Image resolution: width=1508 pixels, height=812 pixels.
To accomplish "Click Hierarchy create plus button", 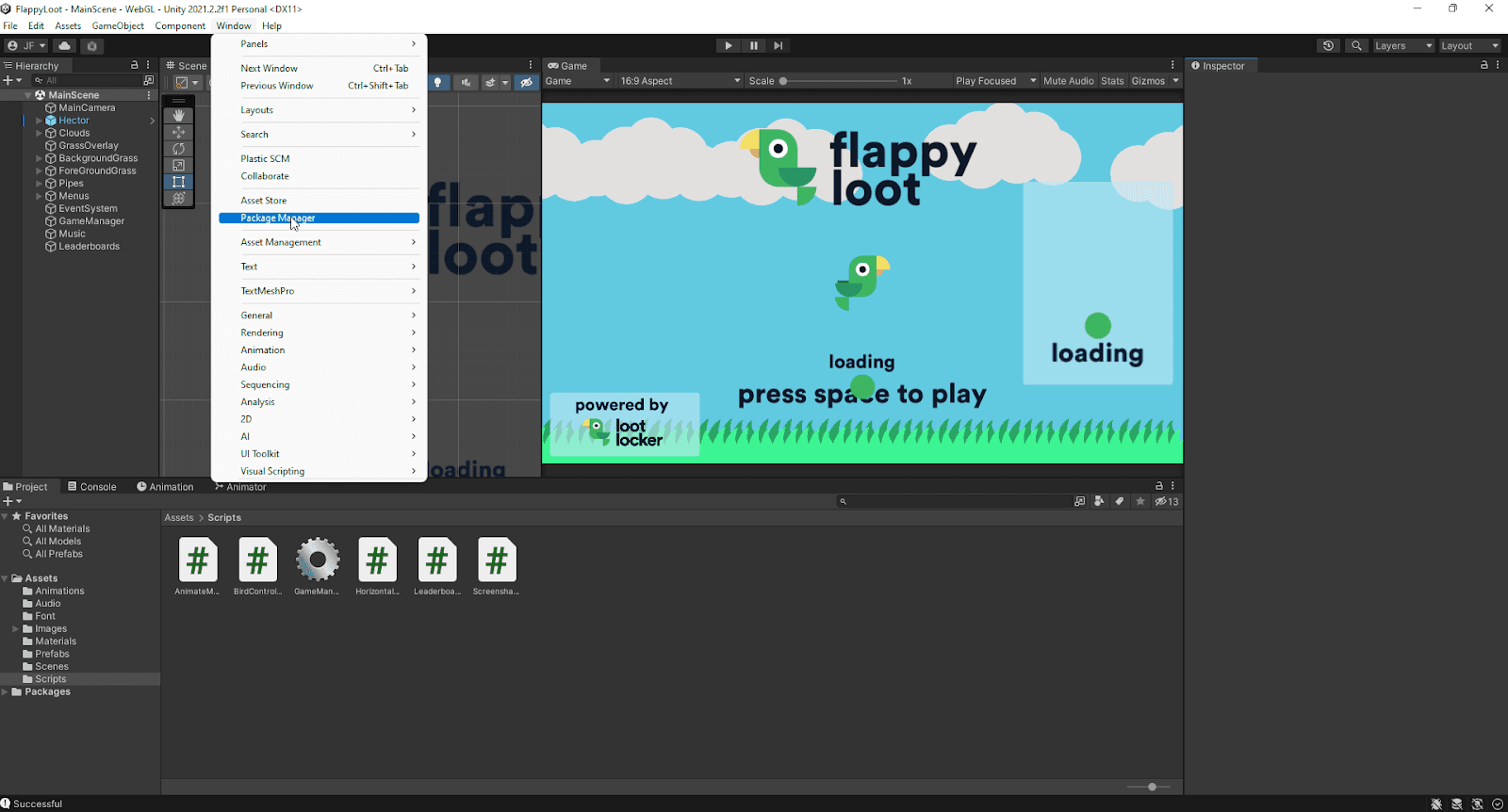I will (11, 80).
